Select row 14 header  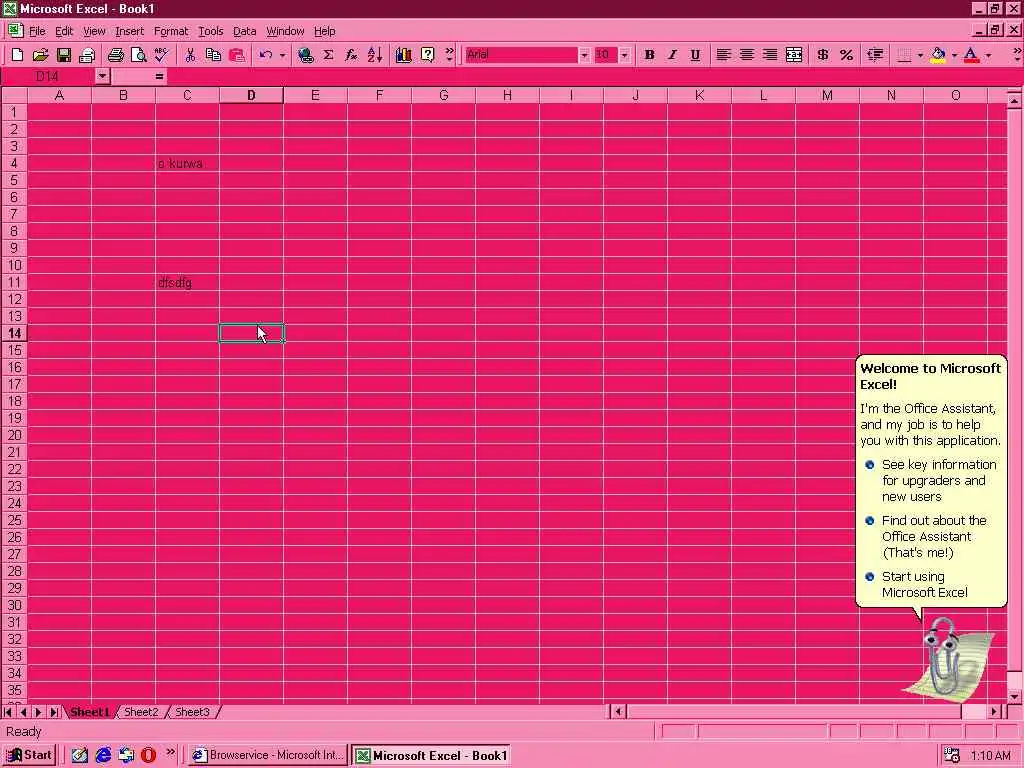coord(14,333)
